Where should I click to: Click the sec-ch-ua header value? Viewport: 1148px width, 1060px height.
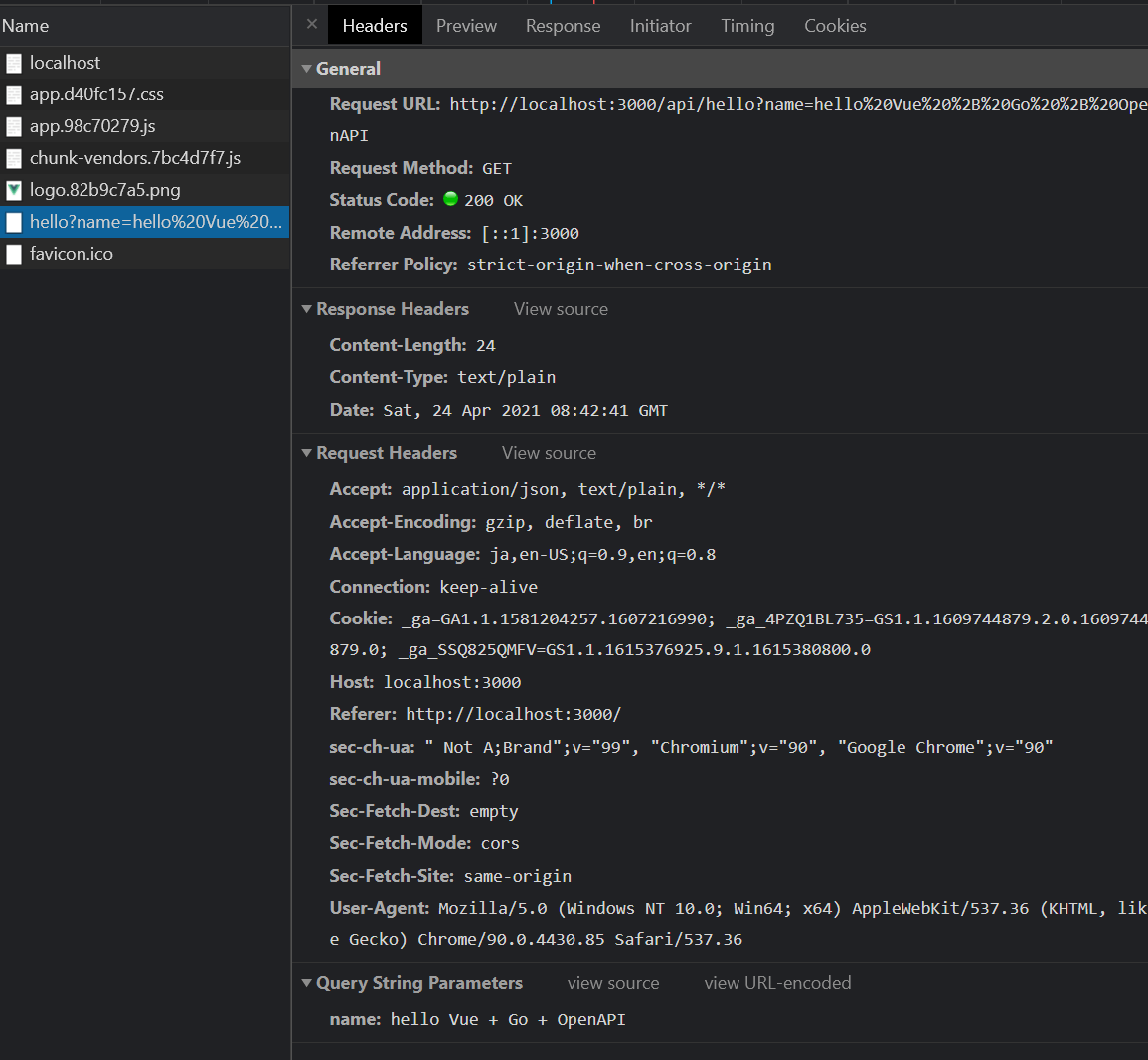click(x=738, y=747)
